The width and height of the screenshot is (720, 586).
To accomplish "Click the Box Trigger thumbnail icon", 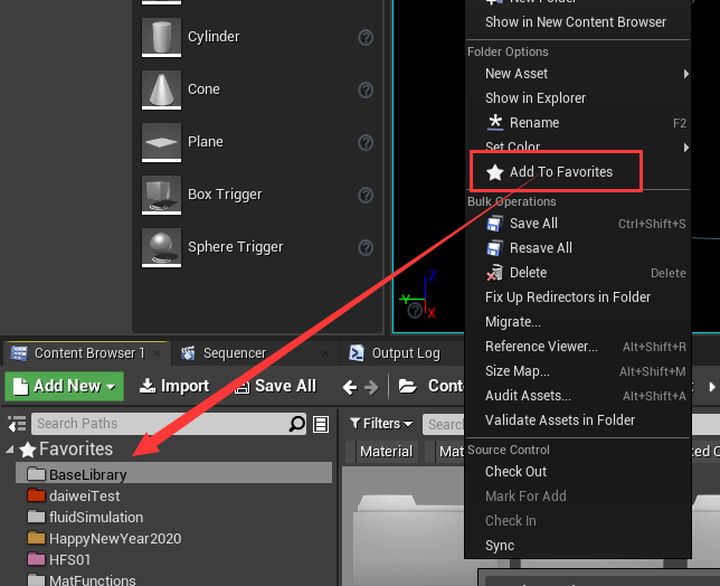I will pos(161,195).
